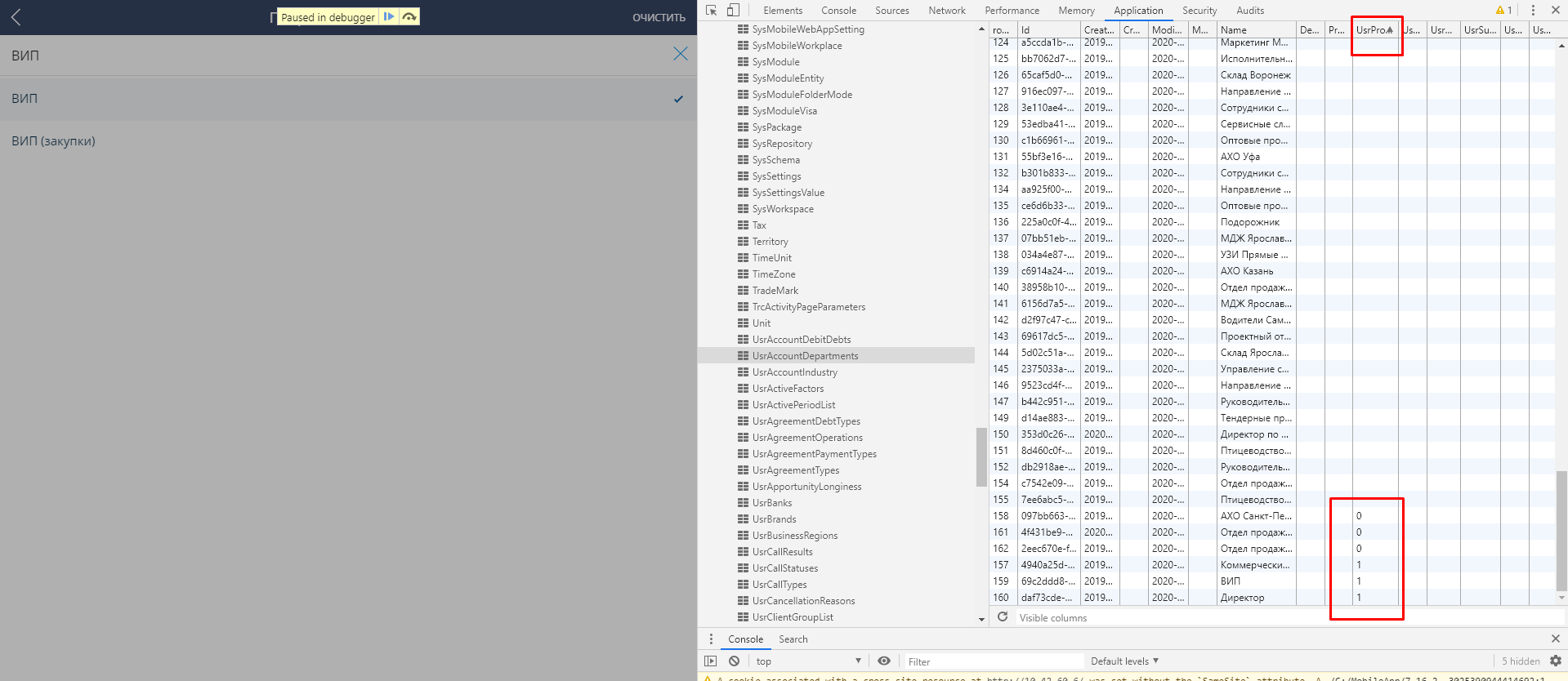
Task: Select SysSettingsValue table
Action: 788,193
